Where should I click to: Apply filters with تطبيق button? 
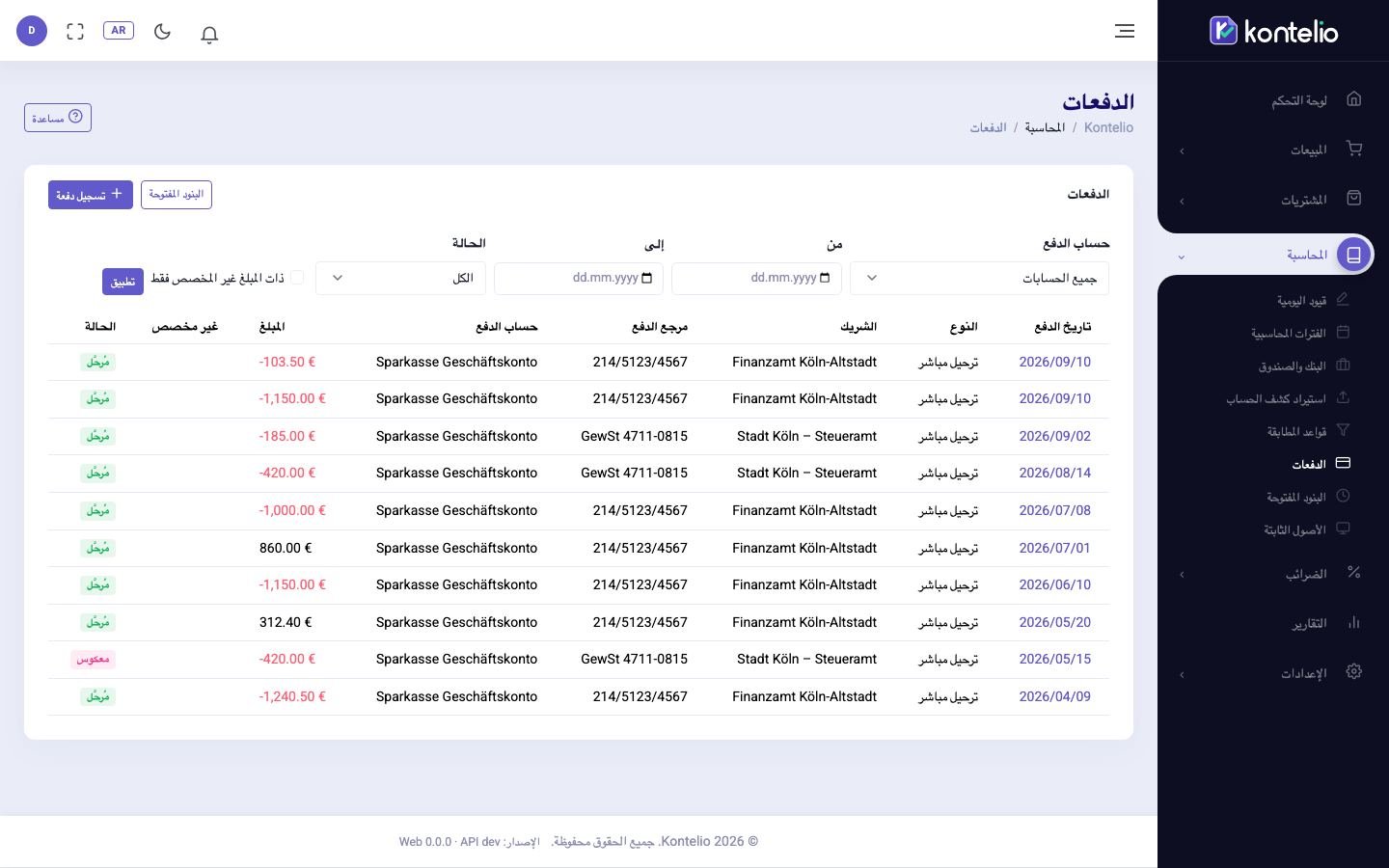tap(123, 282)
